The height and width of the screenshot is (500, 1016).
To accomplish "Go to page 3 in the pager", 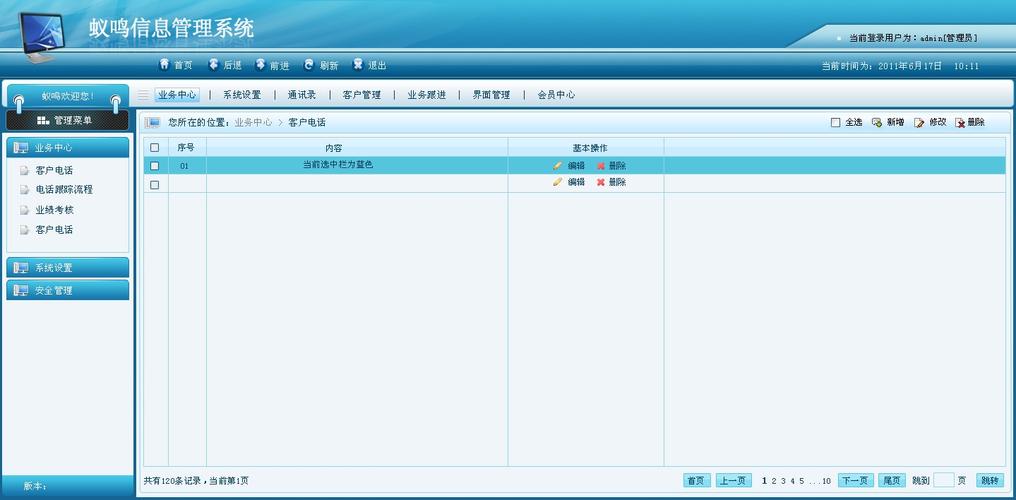I will [783, 481].
